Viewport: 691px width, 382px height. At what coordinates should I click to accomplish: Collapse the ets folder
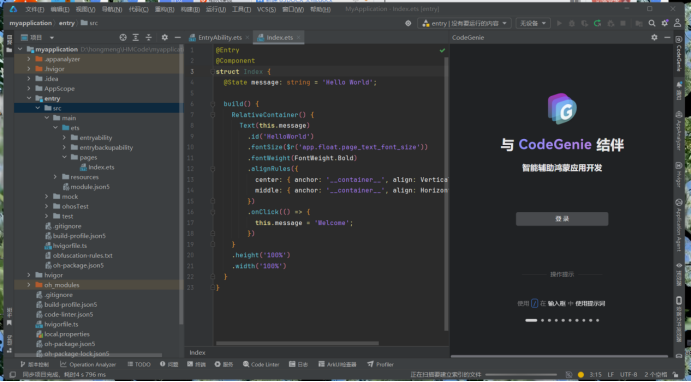coord(56,128)
